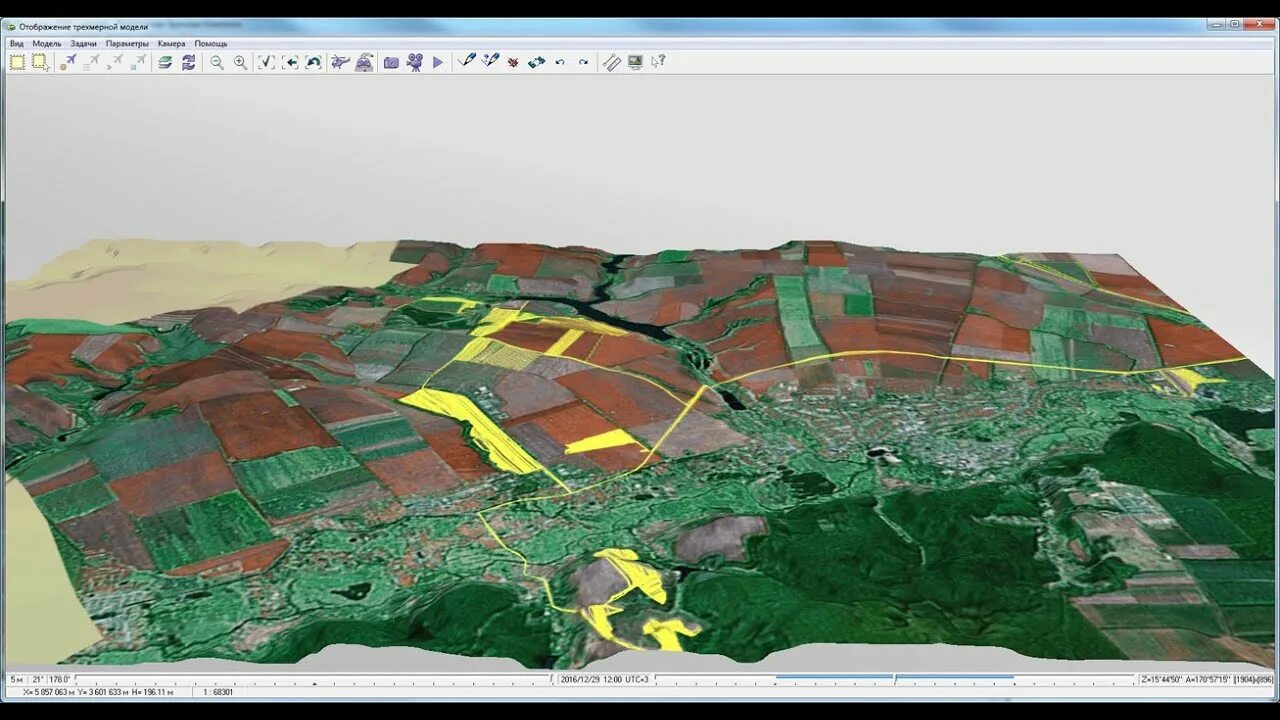Click the slider next to 178.0° in status bar
Screen dimensions: 1280x720
point(315,680)
